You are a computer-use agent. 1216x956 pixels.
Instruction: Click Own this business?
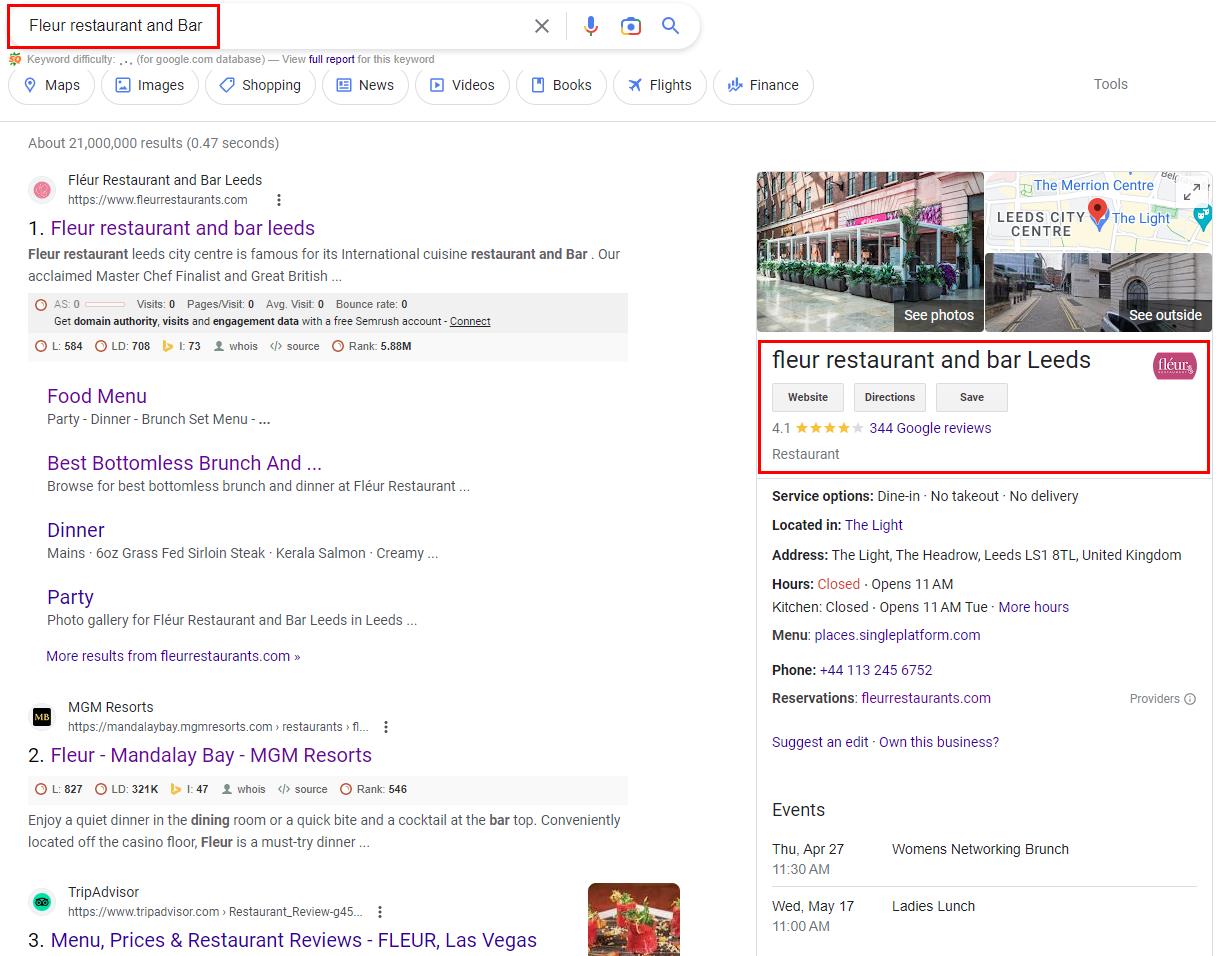click(939, 742)
